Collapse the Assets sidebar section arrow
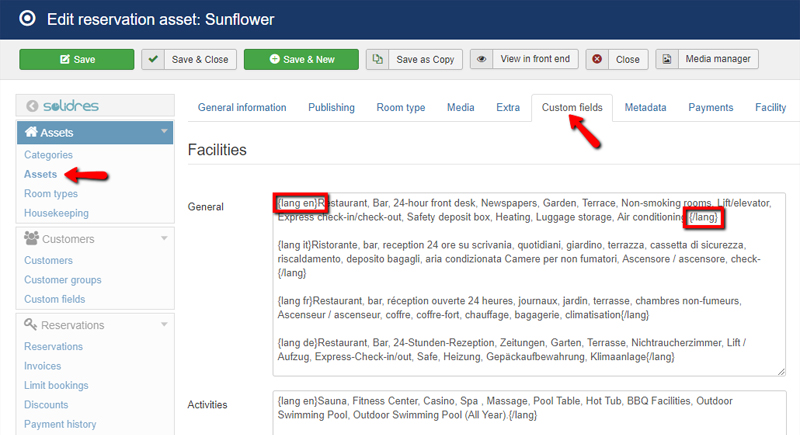Image resolution: width=800 pixels, height=435 pixels. pyautogui.click(x=163, y=131)
